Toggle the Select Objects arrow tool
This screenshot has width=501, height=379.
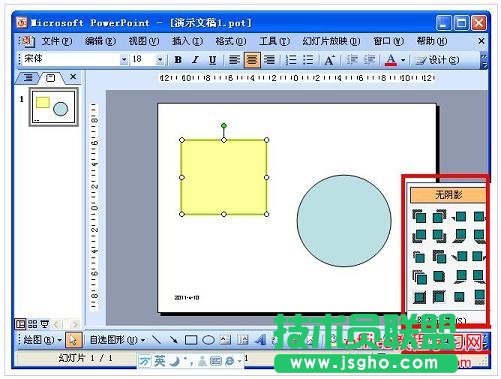tap(73, 340)
